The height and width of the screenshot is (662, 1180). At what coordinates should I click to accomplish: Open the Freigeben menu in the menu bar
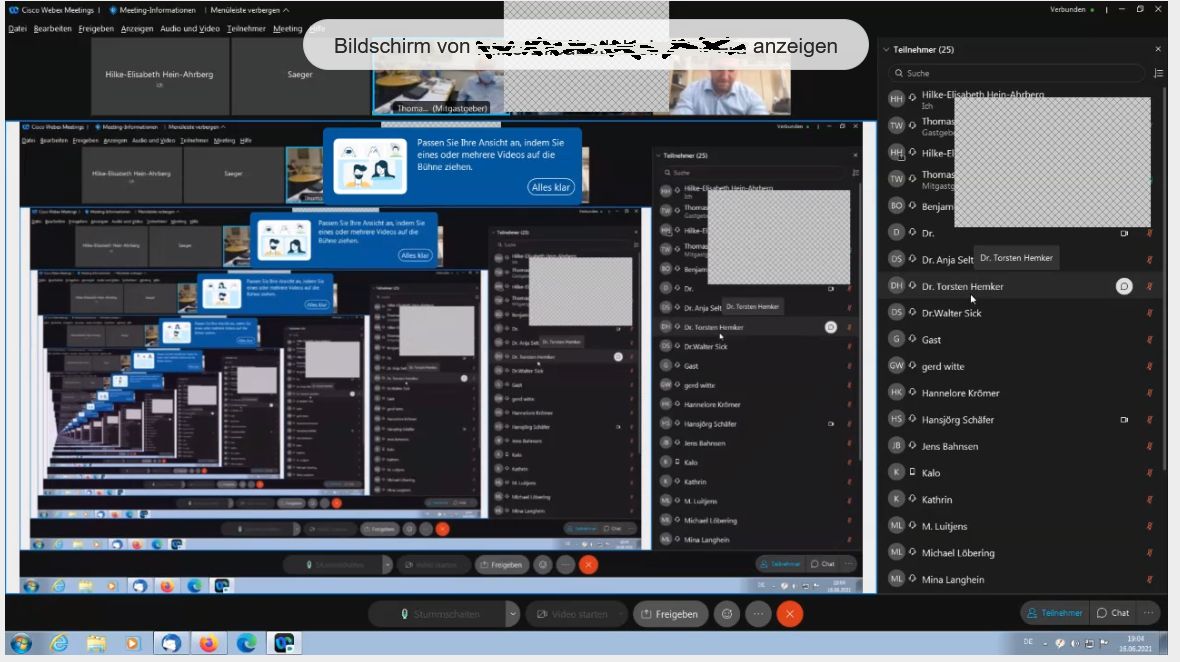(x=96, y=29)
